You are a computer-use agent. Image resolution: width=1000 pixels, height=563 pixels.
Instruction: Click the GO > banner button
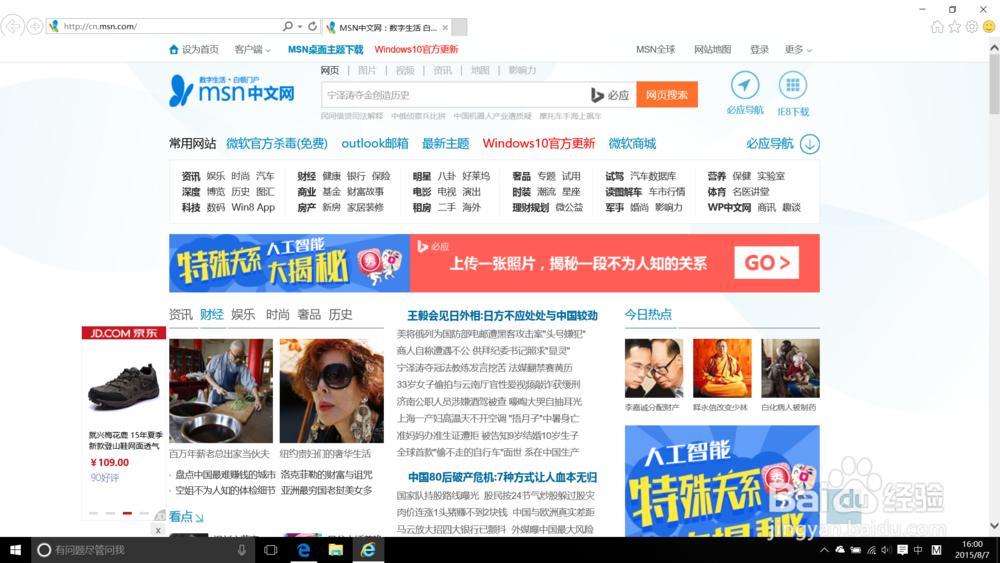coord(767,263)
